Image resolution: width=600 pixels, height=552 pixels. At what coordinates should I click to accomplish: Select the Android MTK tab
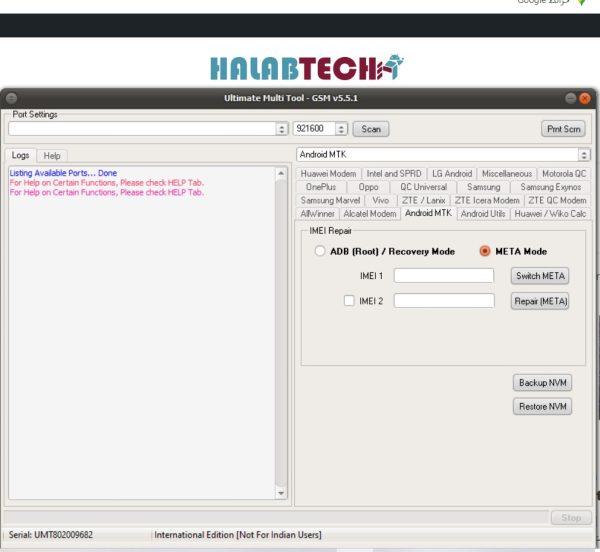[x=428, y=213]
